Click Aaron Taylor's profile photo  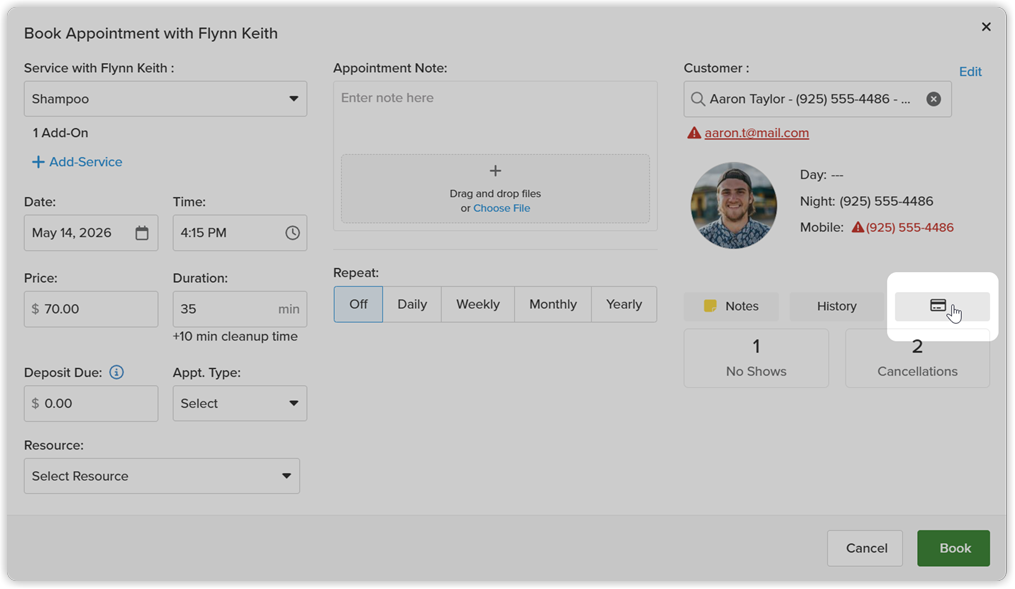click(733, 205)
